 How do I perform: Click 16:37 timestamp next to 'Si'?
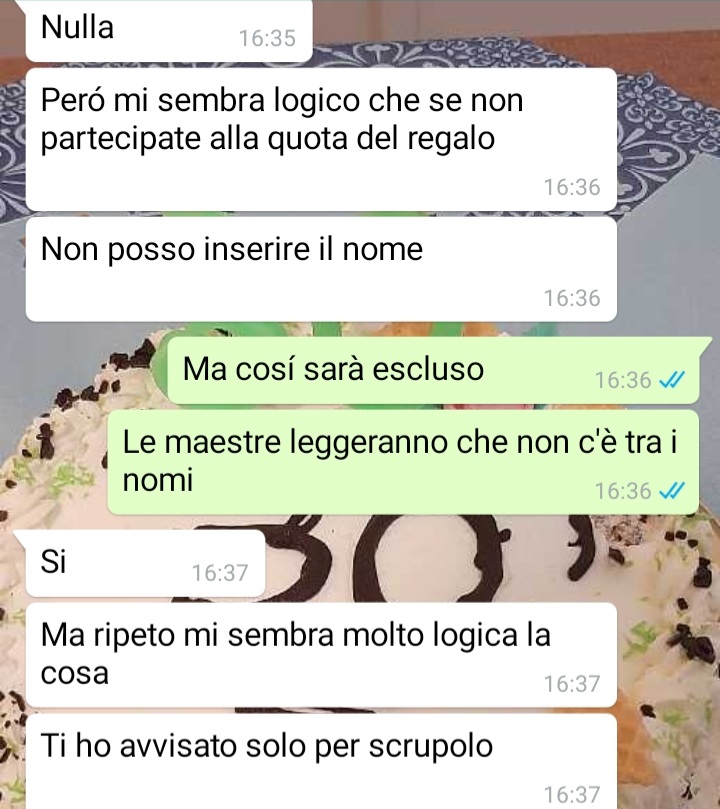click(220, 573)
